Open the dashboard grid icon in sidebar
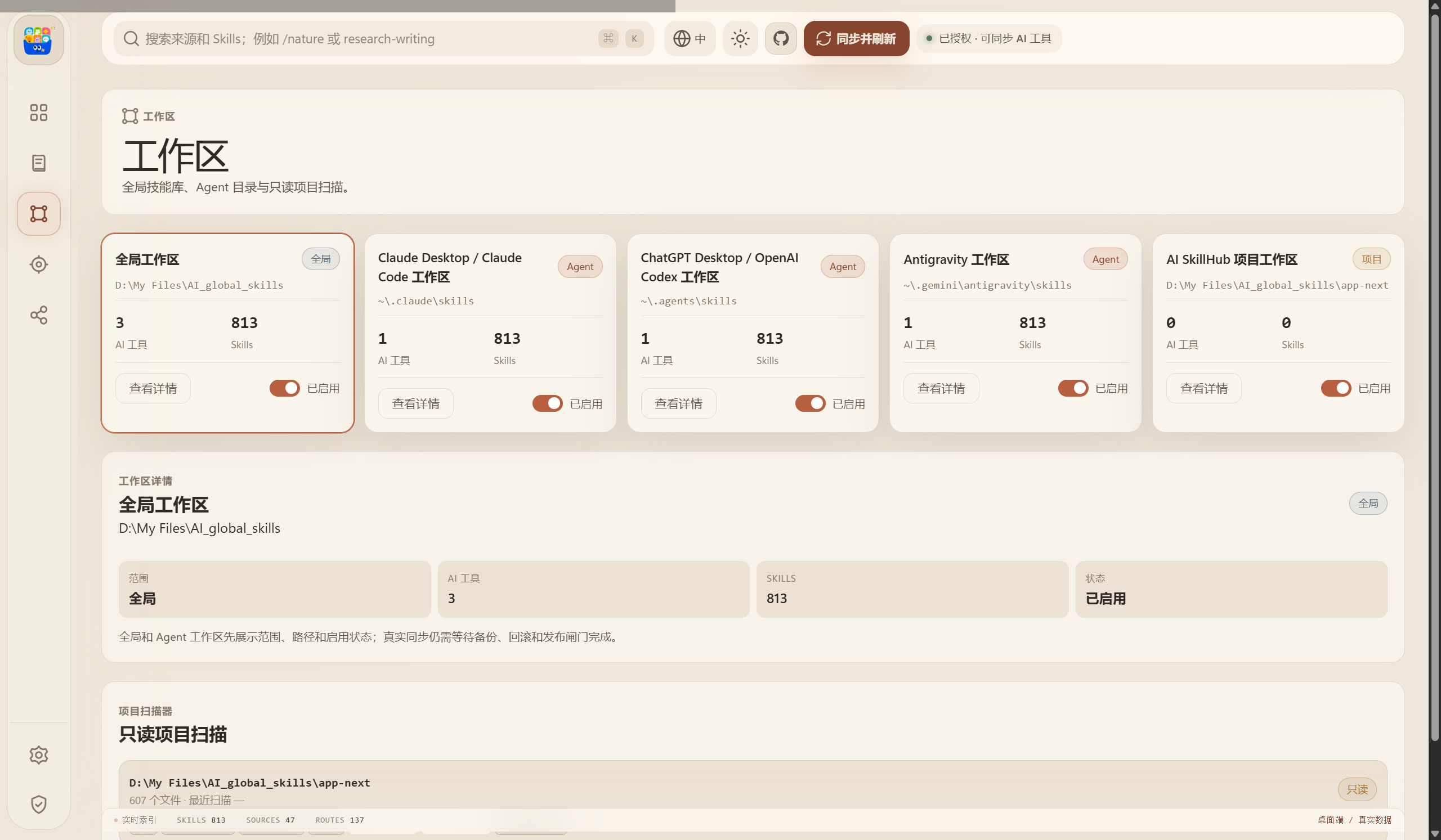1441x840 pixels. pyautogui.click(x=38, y=113)
